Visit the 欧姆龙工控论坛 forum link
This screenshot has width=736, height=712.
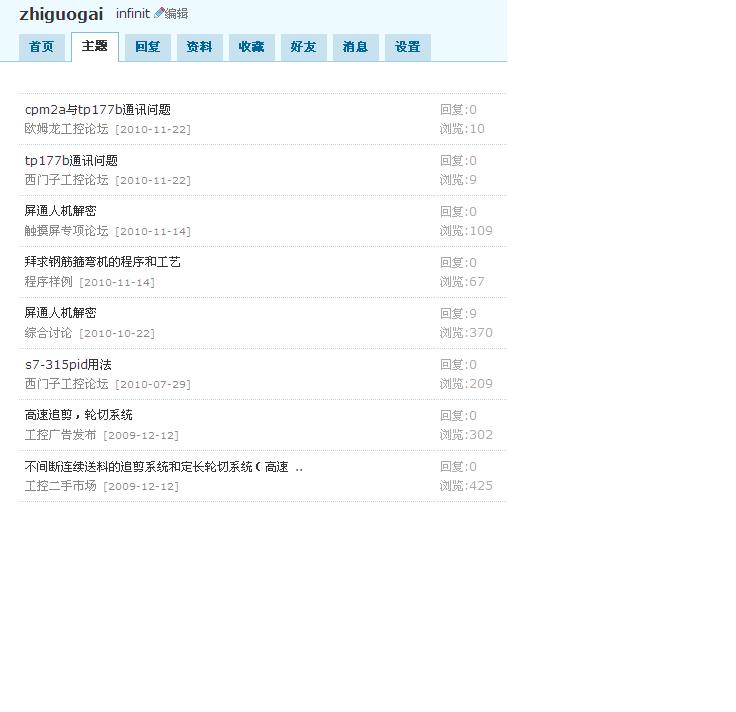[x=66, y=129]
